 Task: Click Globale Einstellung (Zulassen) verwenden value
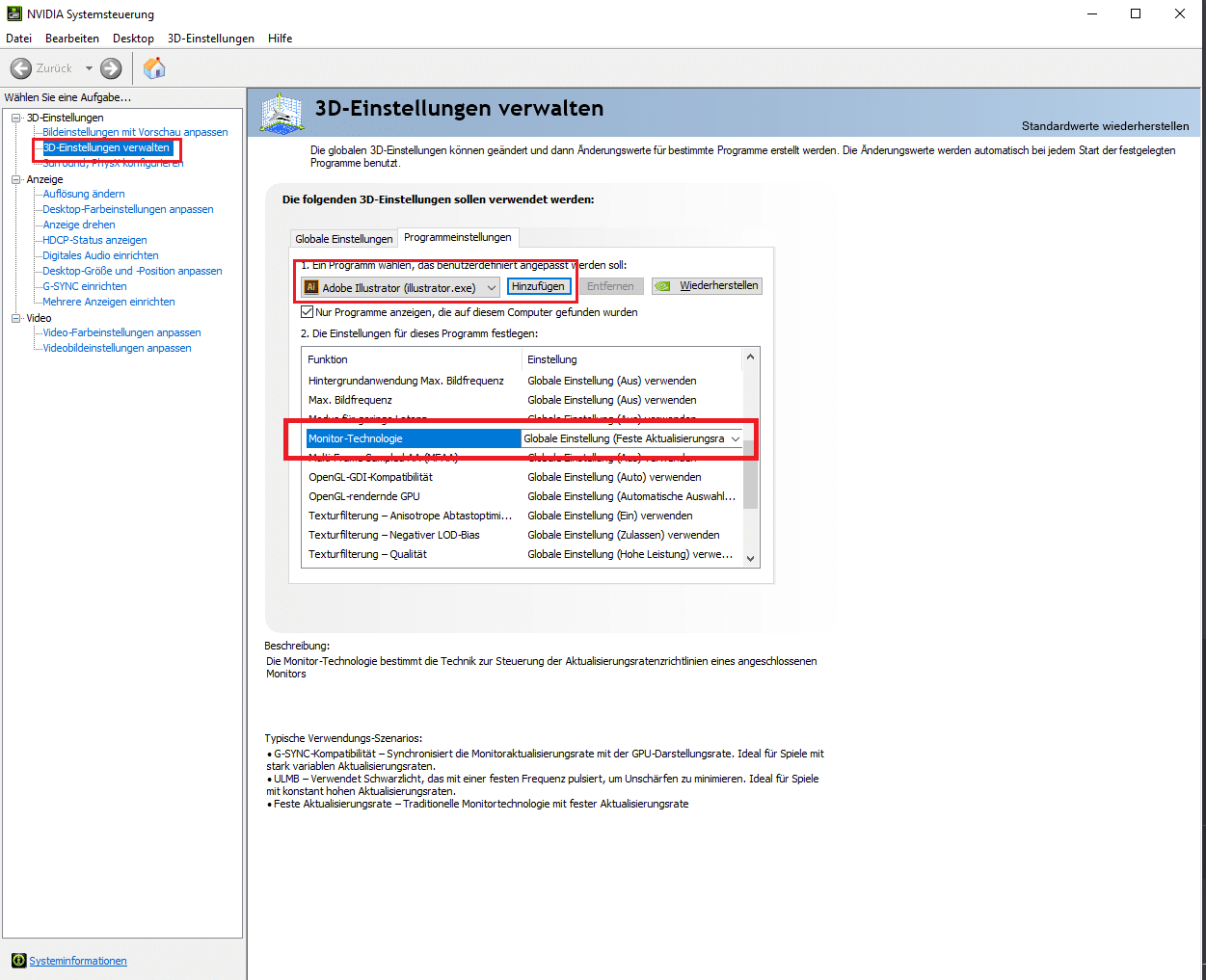624,535
